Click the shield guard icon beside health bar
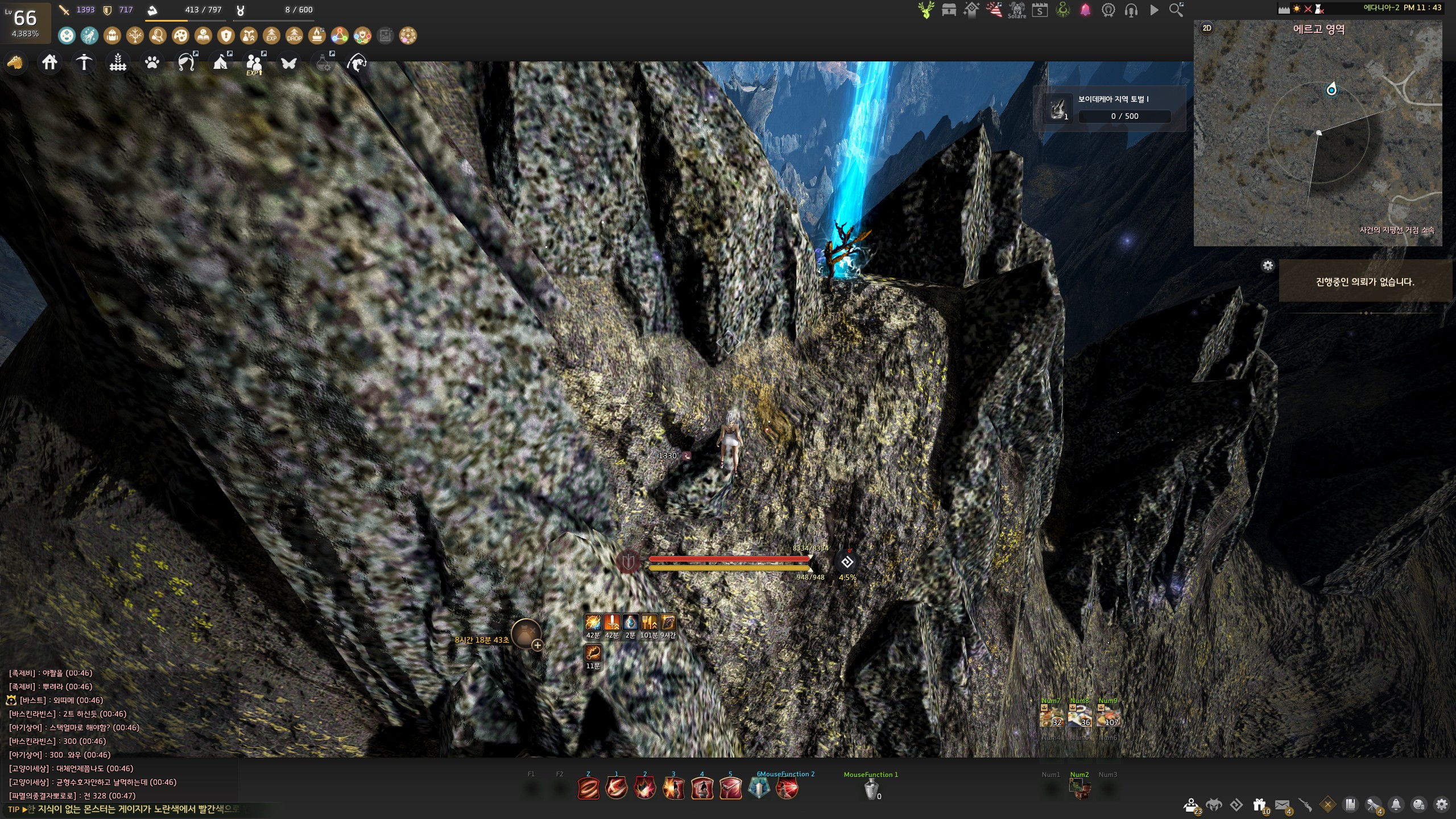1456x819 pixels. (628, 562)
